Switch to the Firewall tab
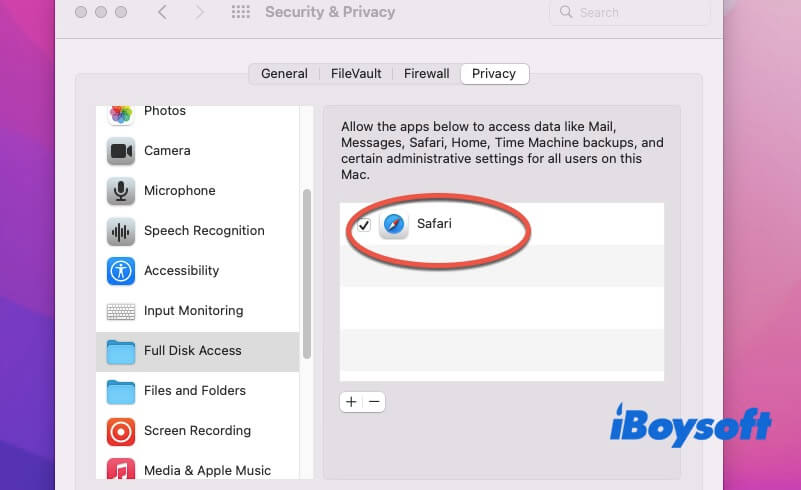This screenshot has width=801, height=490. (427, 73)
